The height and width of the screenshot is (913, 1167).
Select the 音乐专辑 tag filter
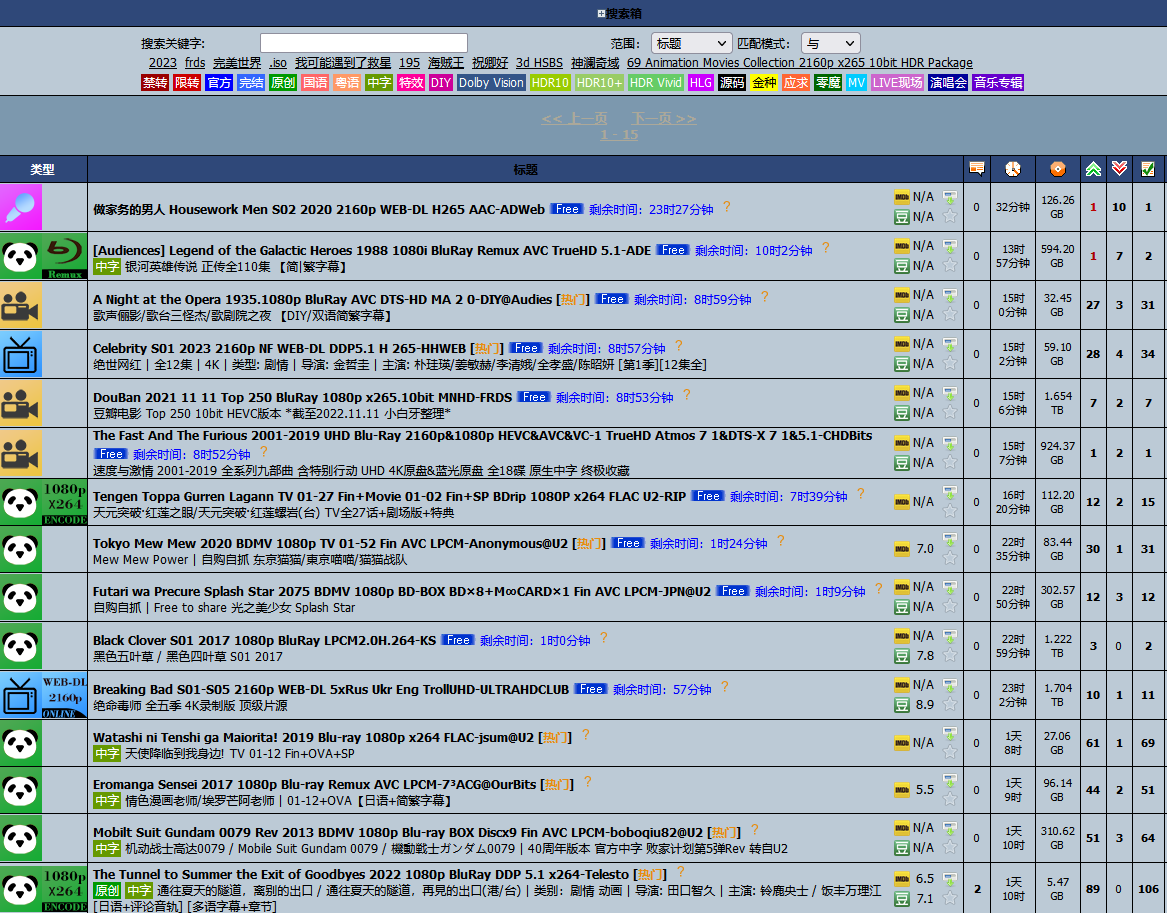[x=998, y=83]
